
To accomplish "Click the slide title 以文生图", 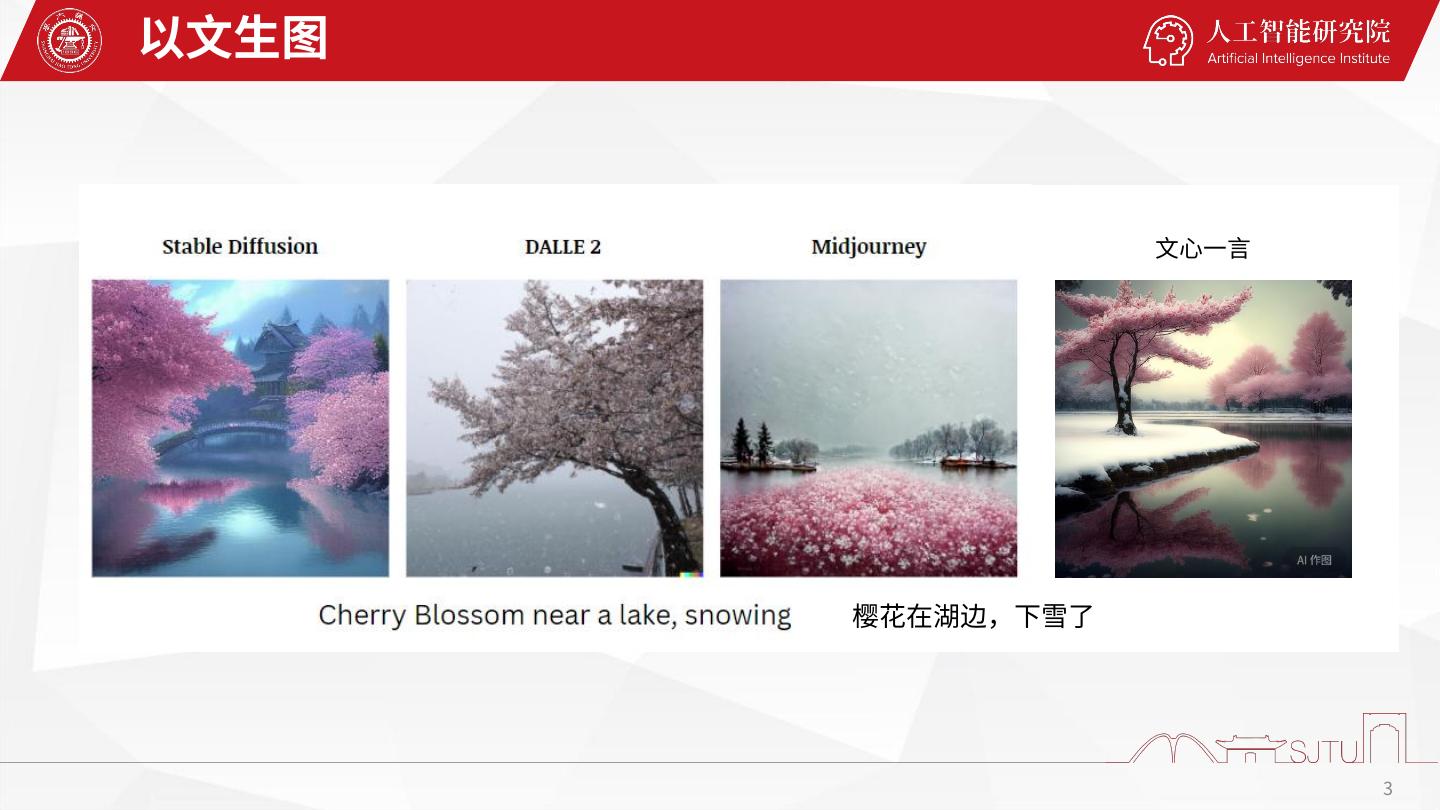I will pyautogui.click(x=234, y=39).
